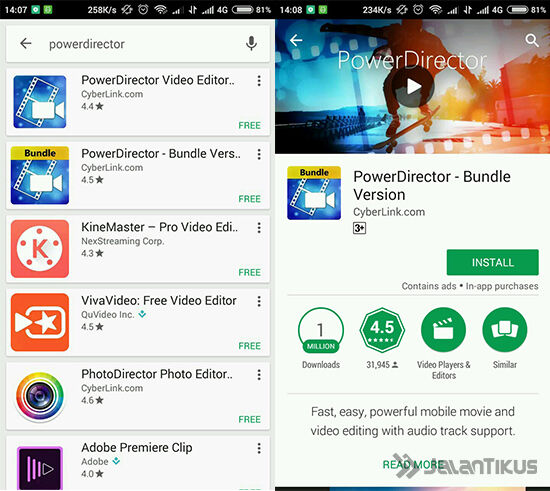
Task: Tap the 31,945 reviews count
Action: 382,365
